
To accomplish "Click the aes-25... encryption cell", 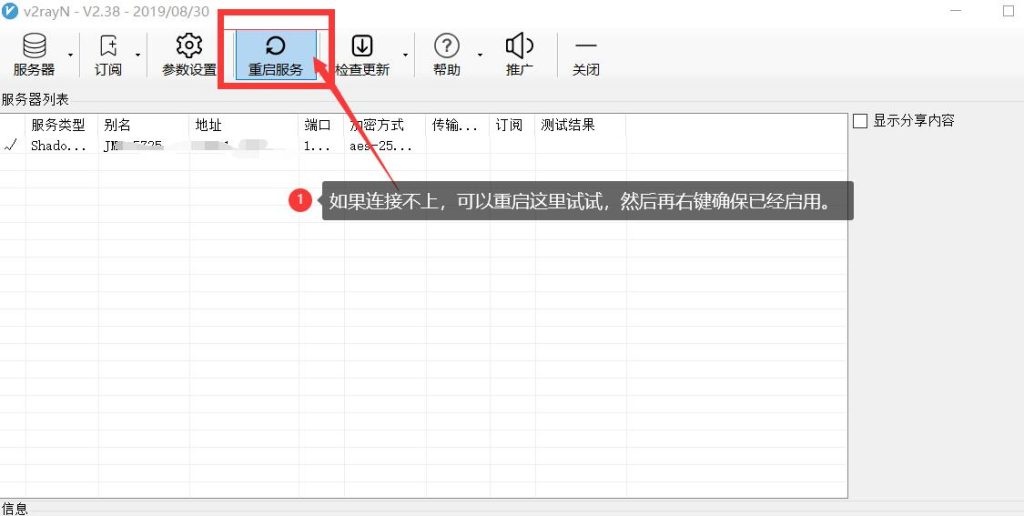I will tap(381, 146).
